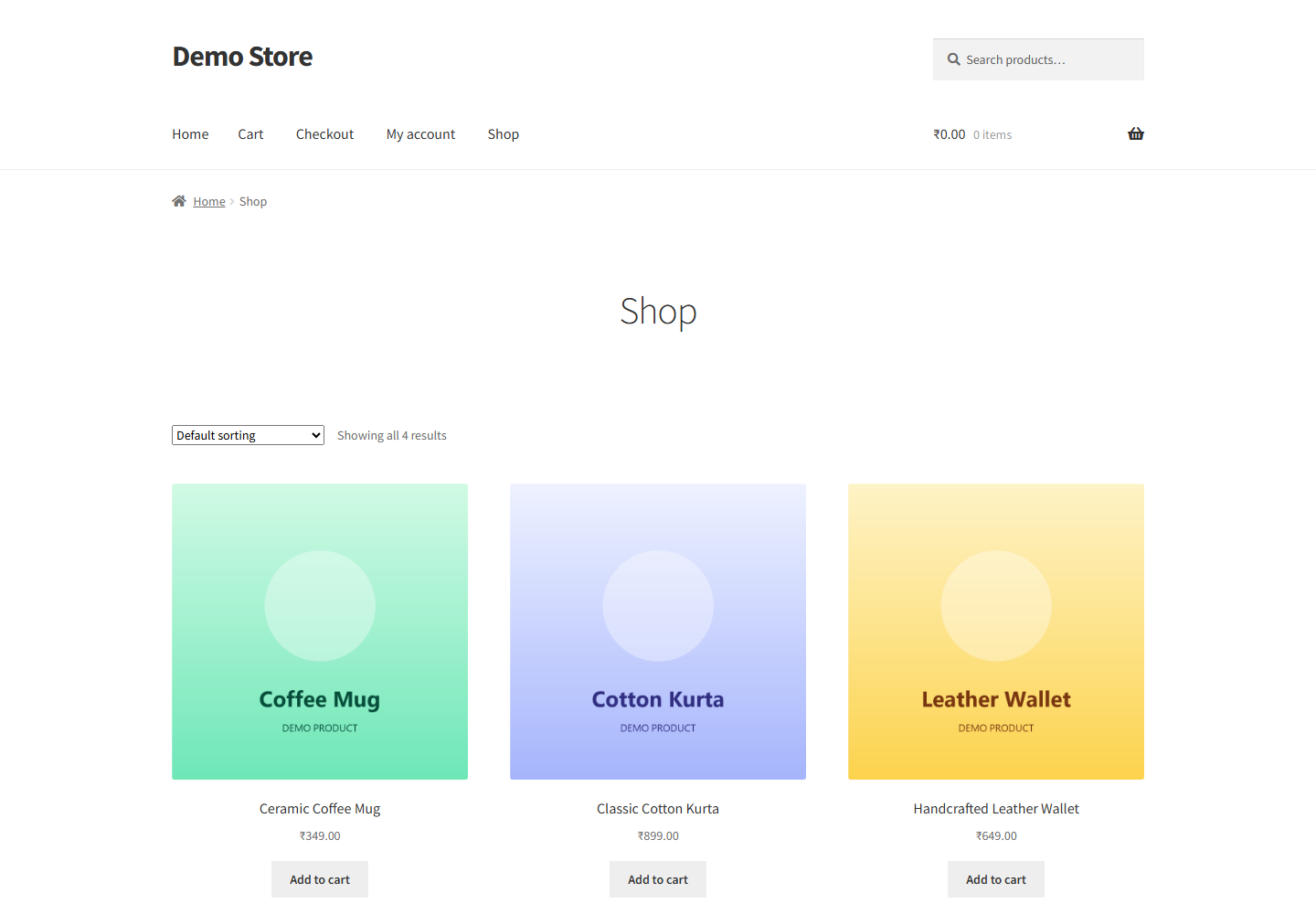
Task: Focus the Search products field
Action: 1038,59
